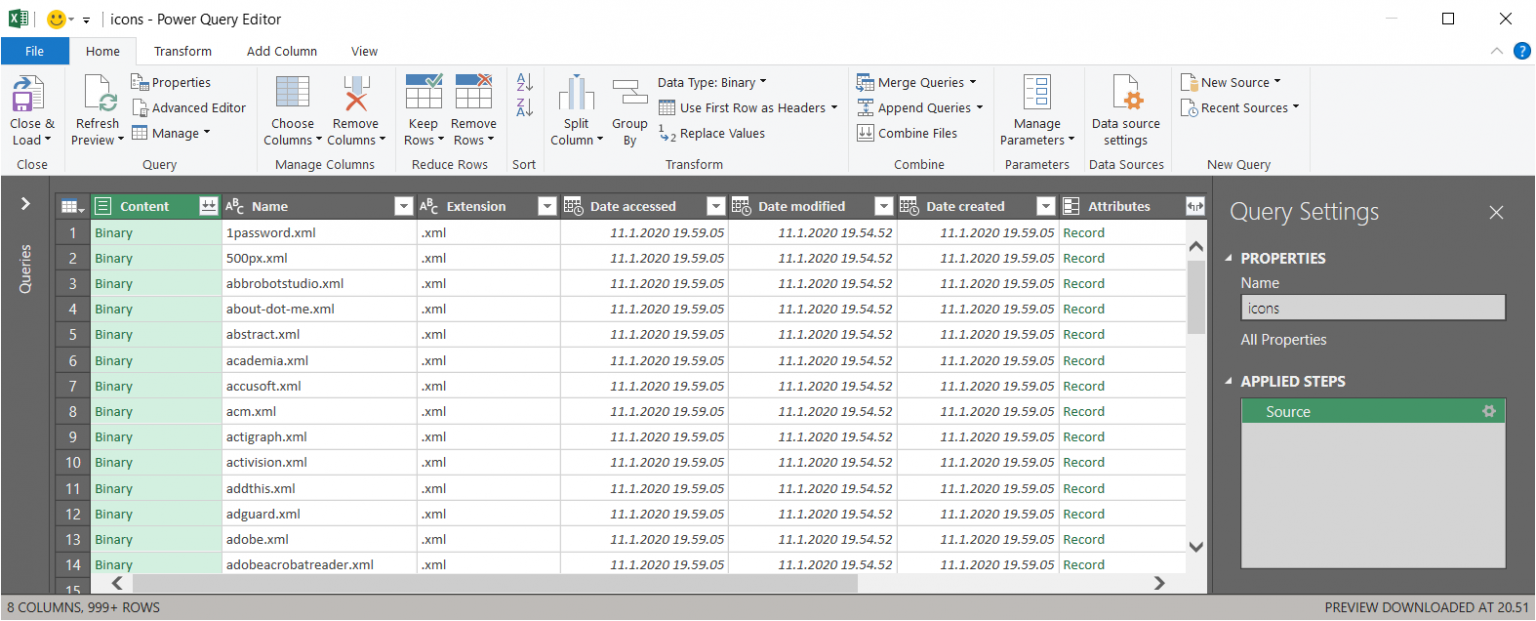The image size is (1536, 621).
Task: Open the Advanced Editor
Action: point(188,108)
